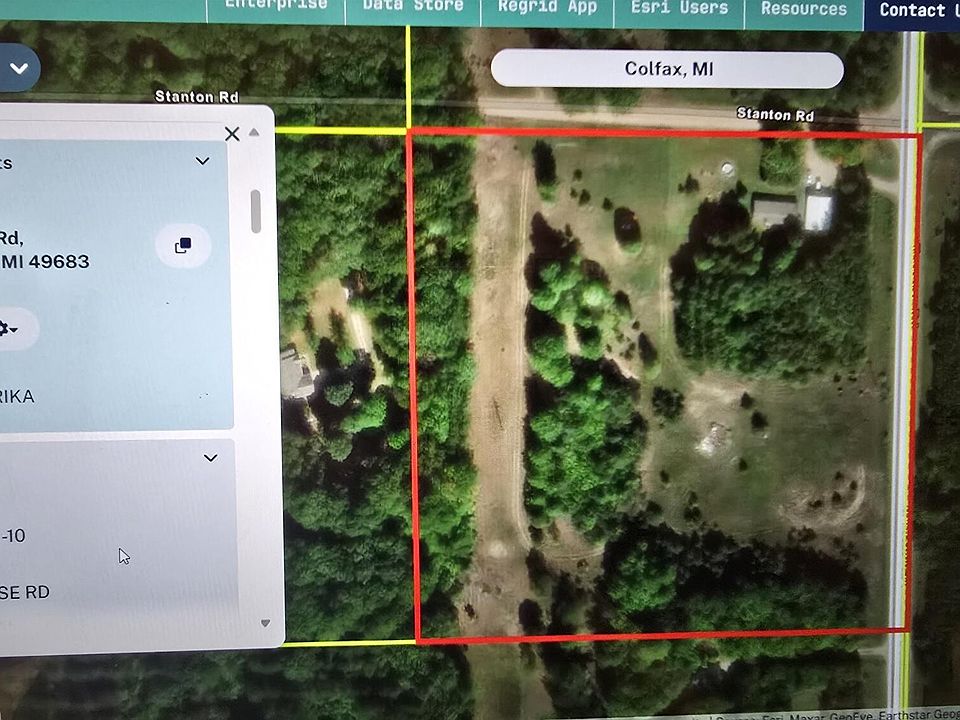The height and width of the screenshot is (720, 960).
Task: Click the house rooftop in red parcel
Action: (773, 210)
